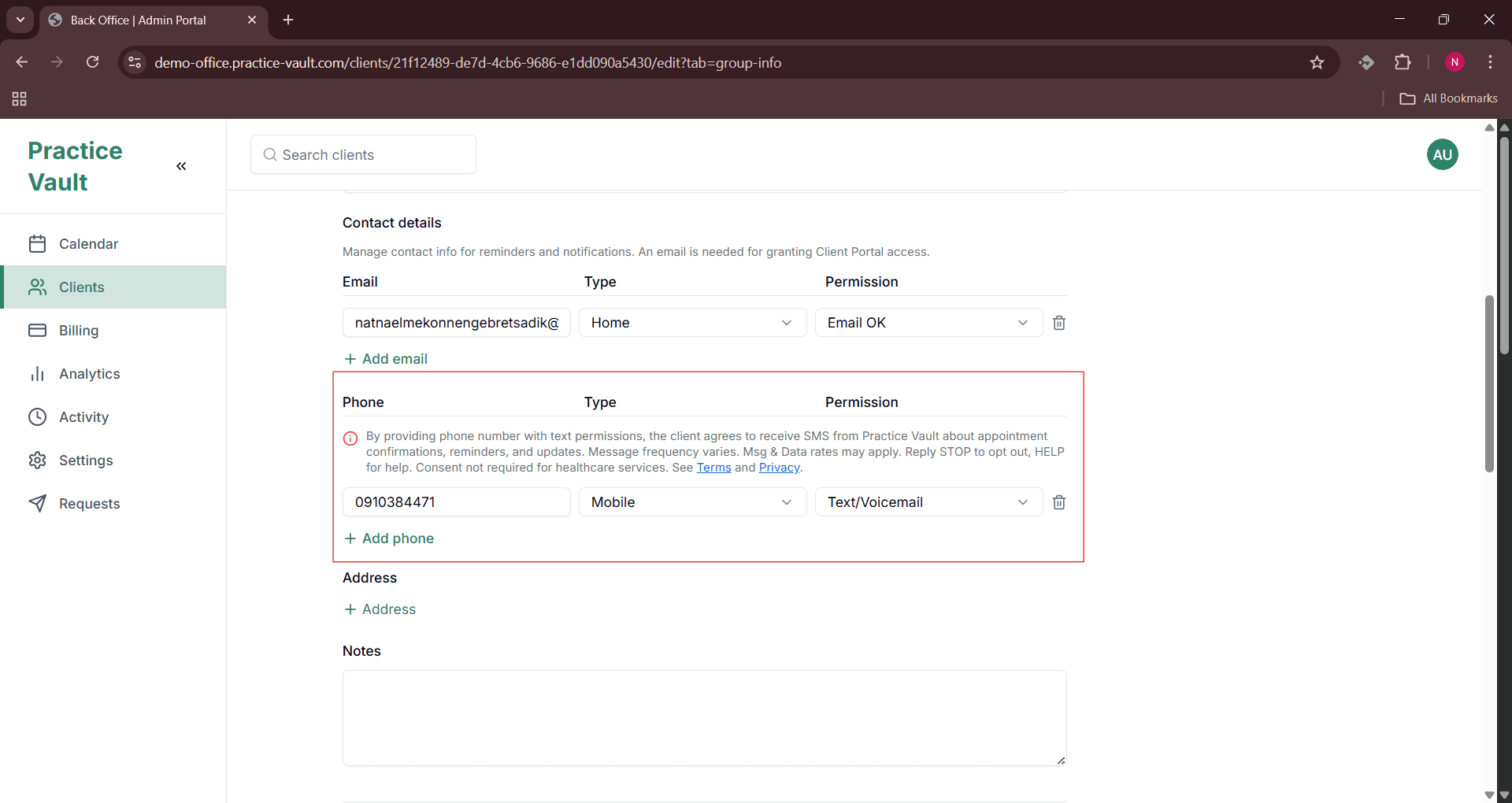Switch to the Back Office Admin Portal tab
The image size is (1512, 803).
(138, 20)
